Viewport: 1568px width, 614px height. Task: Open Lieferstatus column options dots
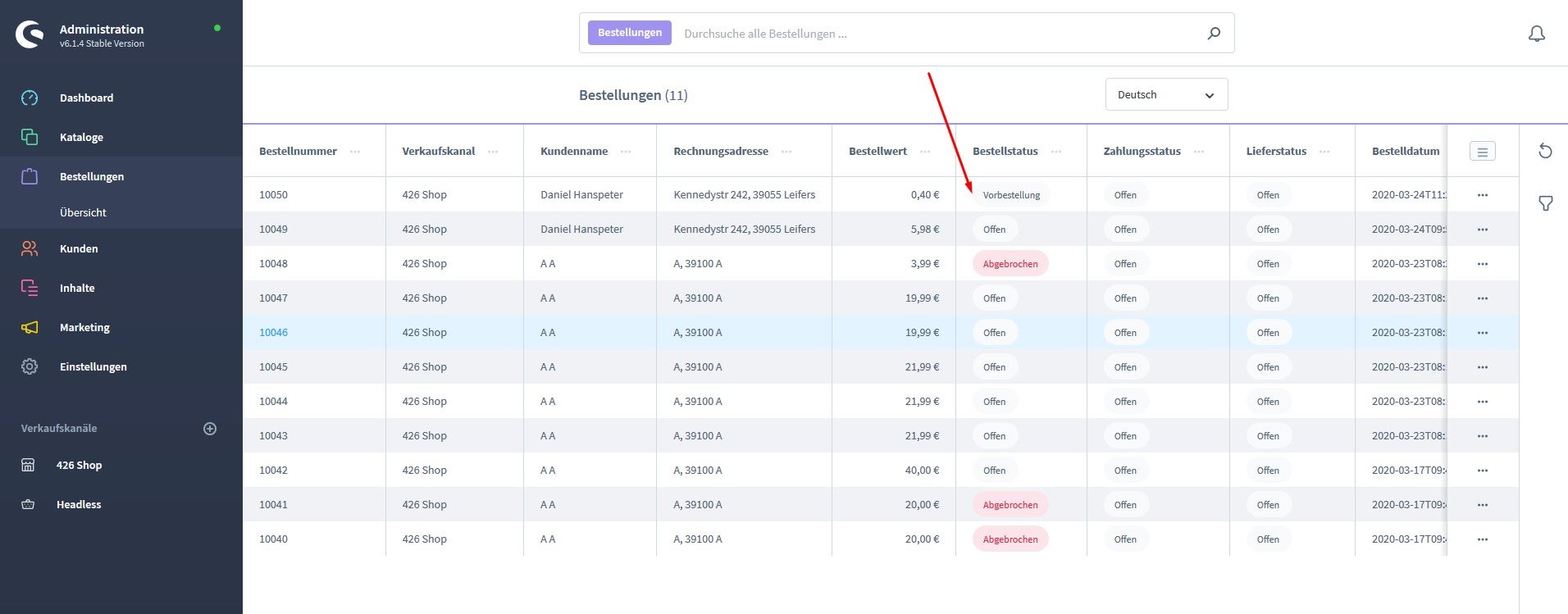1324,152
